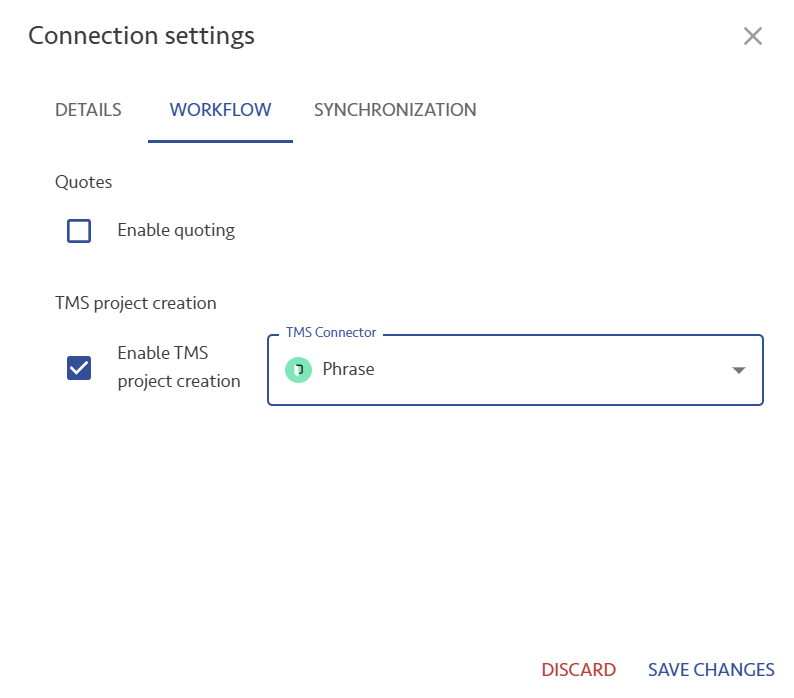Open the Synchronization tab
This screenshot has width=794, height=698.
(395, 110)
